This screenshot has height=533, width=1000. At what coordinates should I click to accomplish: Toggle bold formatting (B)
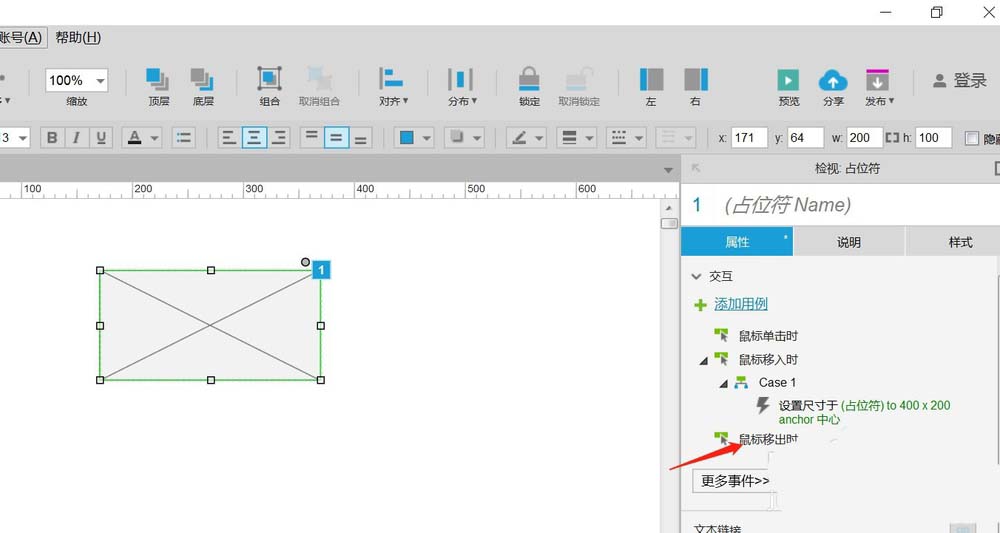coord(52,137)
